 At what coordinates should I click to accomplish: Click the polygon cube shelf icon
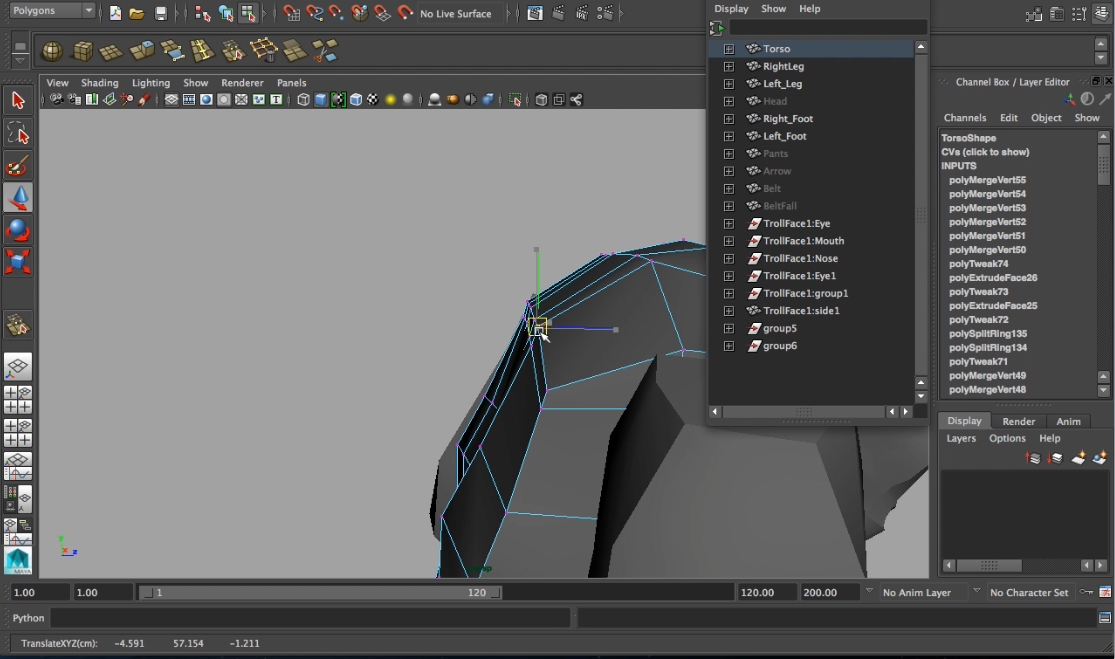pyautogui.click(x=83, y=51)
